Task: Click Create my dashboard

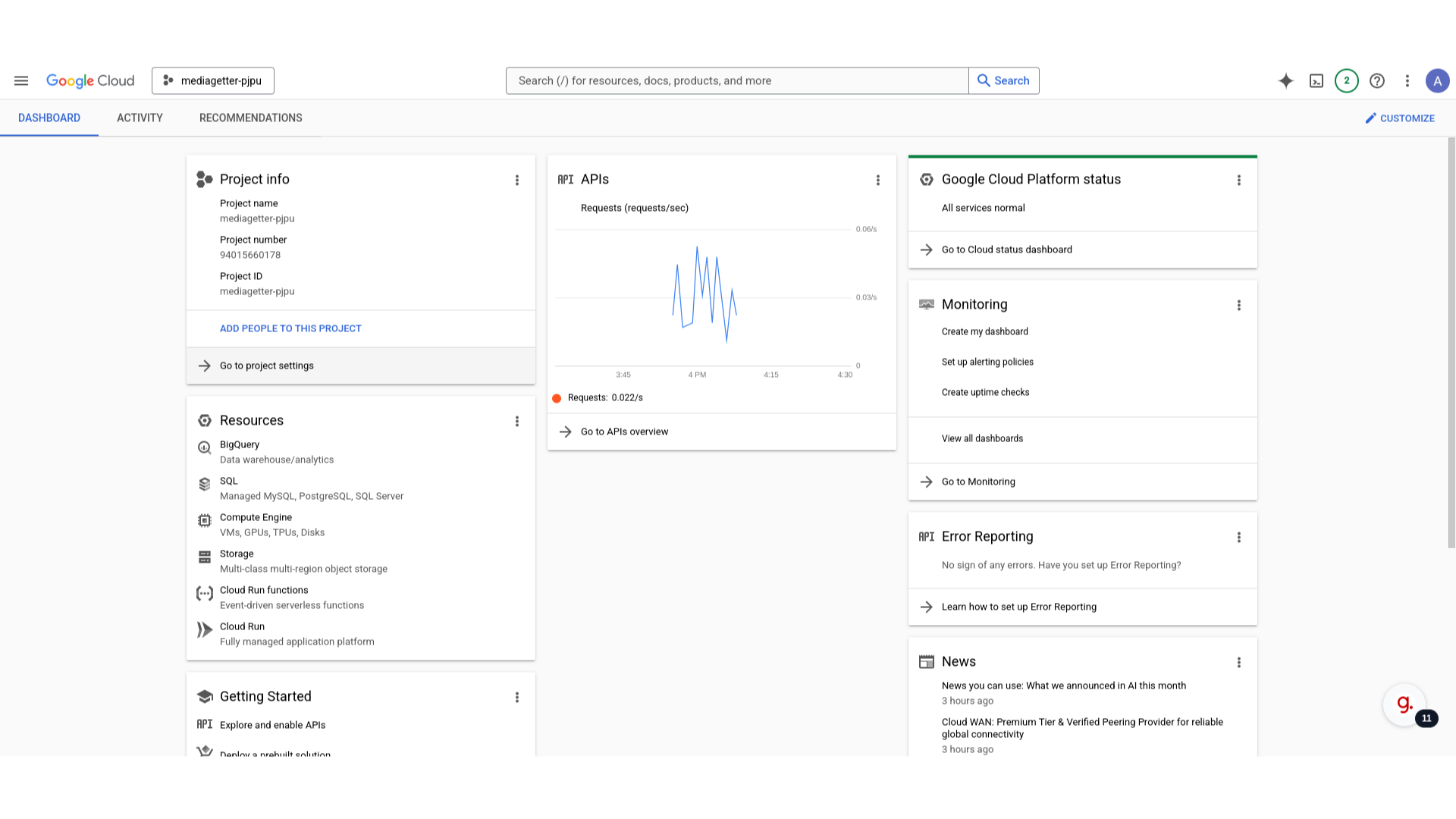Action: click(x=985, y=331)
